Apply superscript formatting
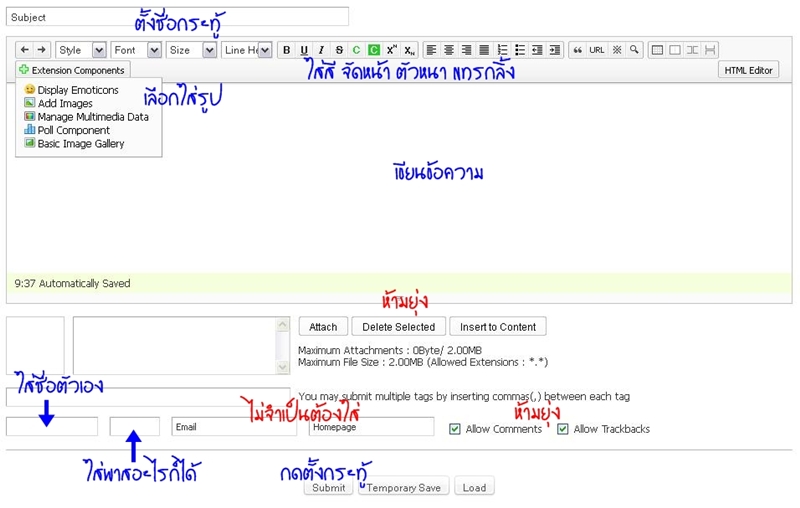The height and width of the screenshot is (508, 800). point(391,50)
